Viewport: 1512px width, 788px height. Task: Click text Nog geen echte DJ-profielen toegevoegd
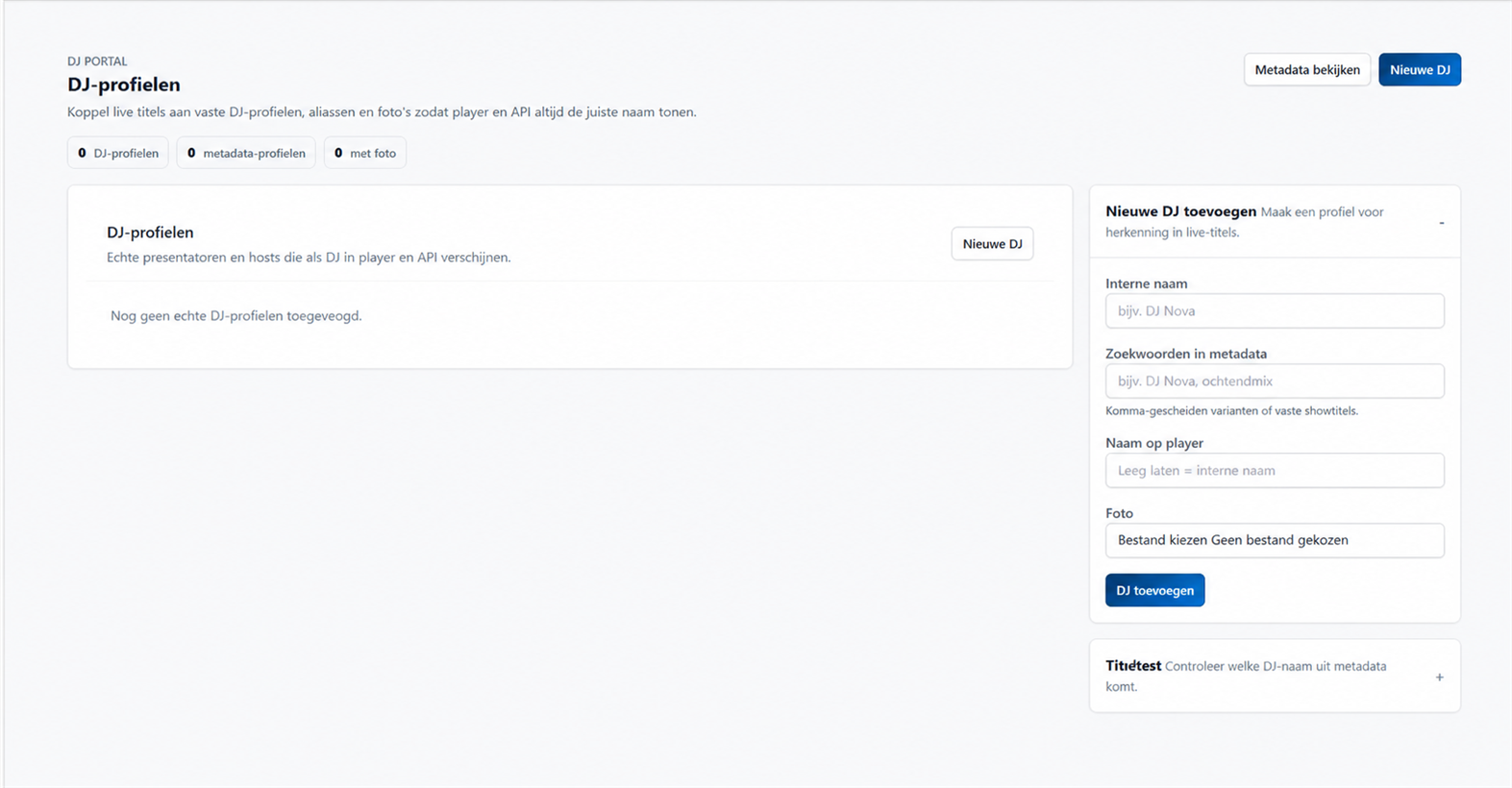tap(236, 315)
